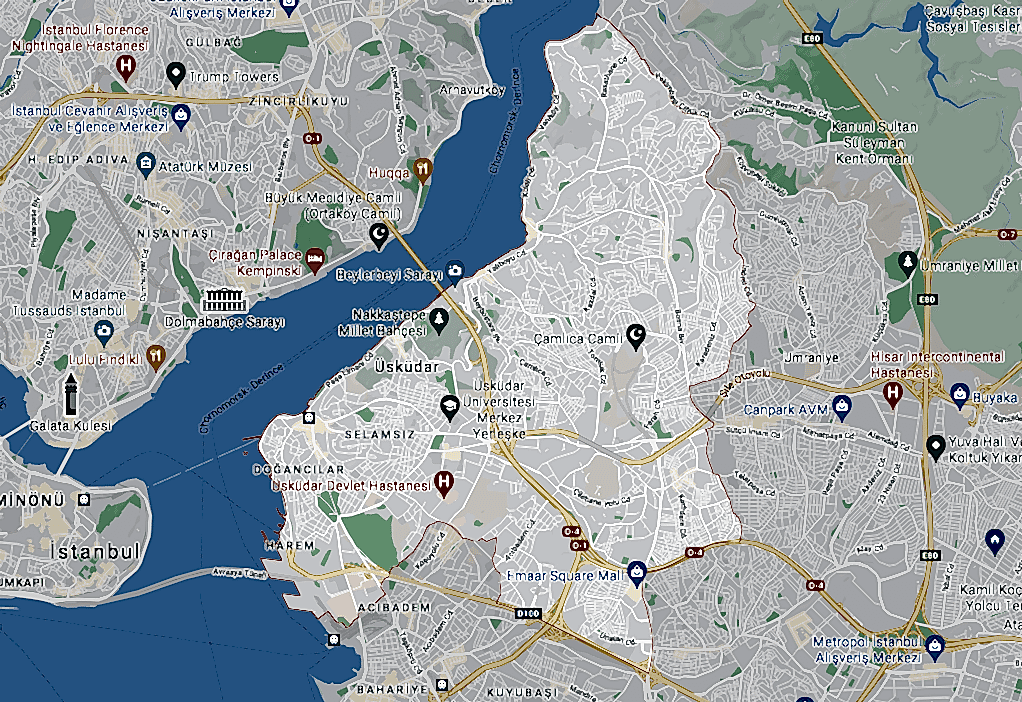This screenshot has width=1022, height=702.
Task: Click the Dolmabahçe Sarayı palace icon
Action: [x=224, y=300]
